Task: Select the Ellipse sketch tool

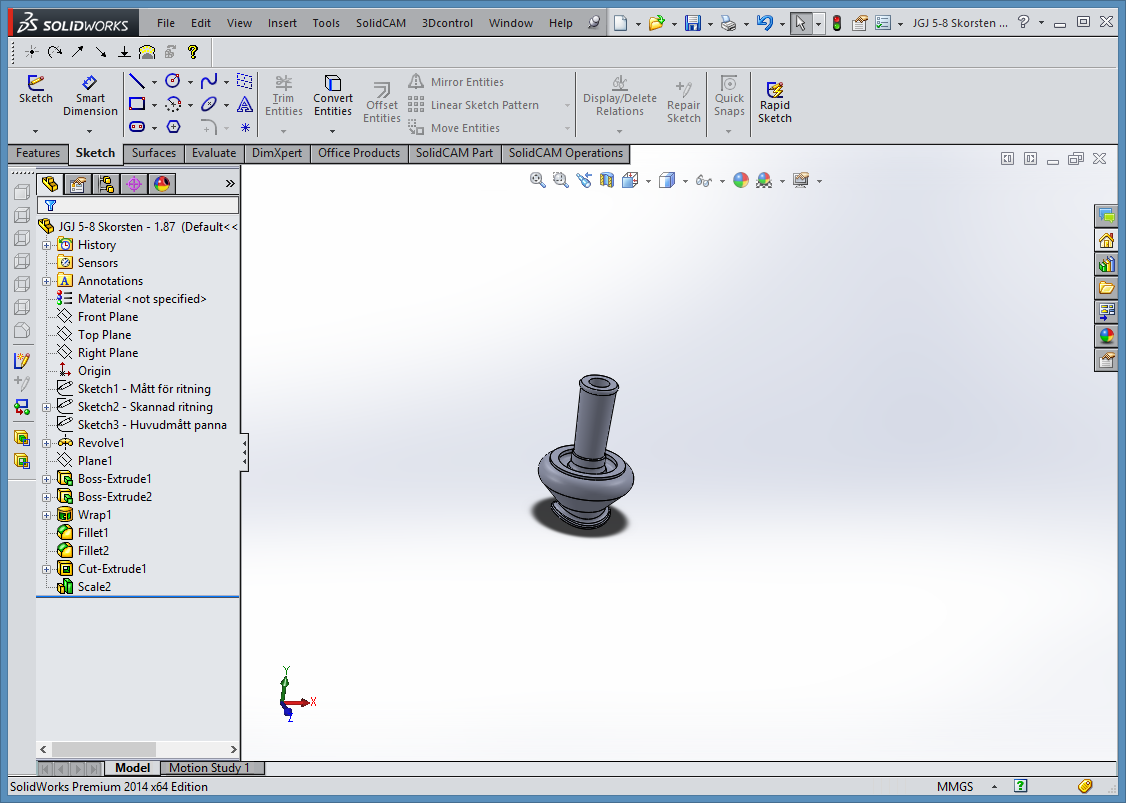Action: [209, 104]
